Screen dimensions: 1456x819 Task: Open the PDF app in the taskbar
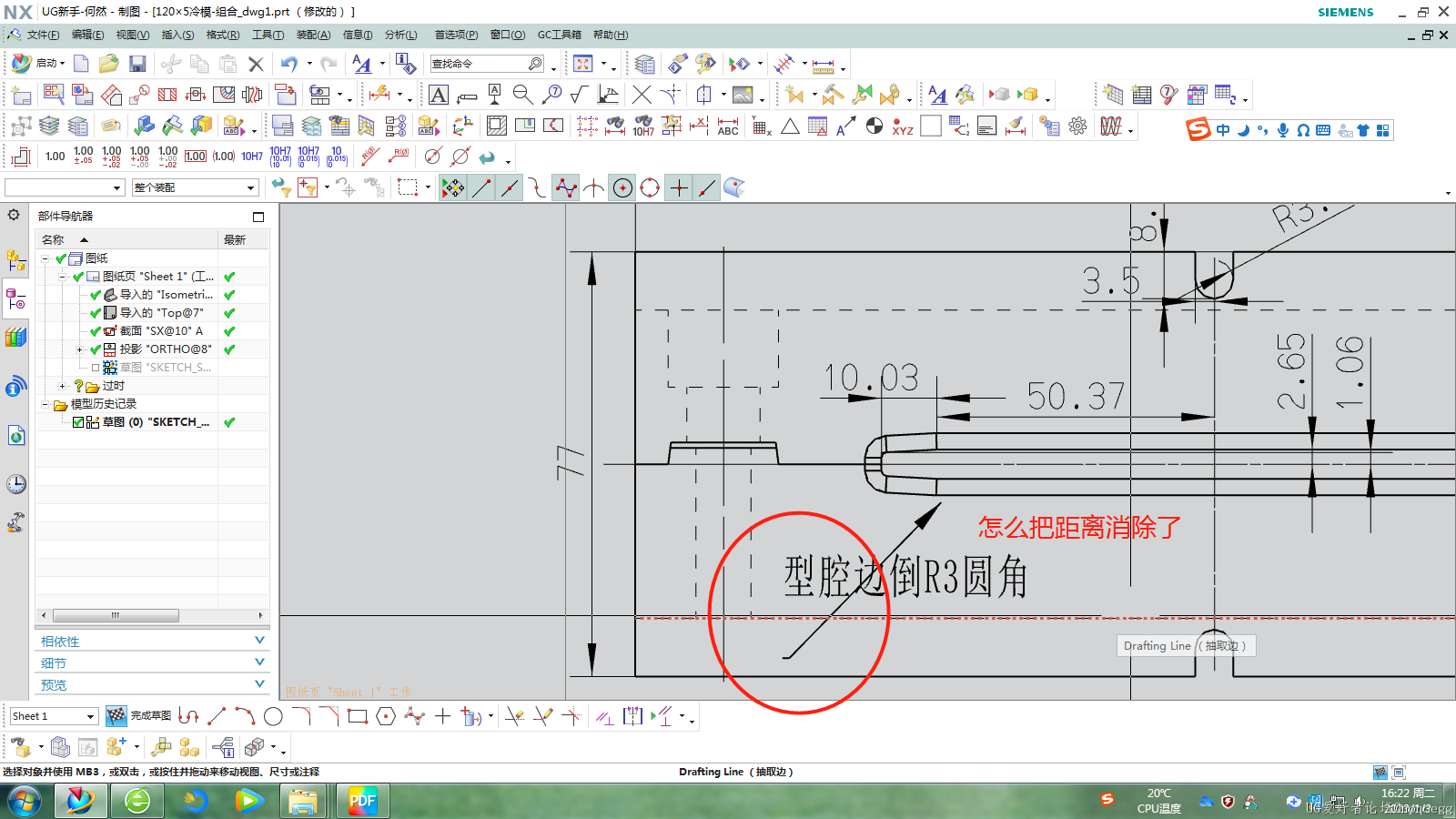(362, 801)
